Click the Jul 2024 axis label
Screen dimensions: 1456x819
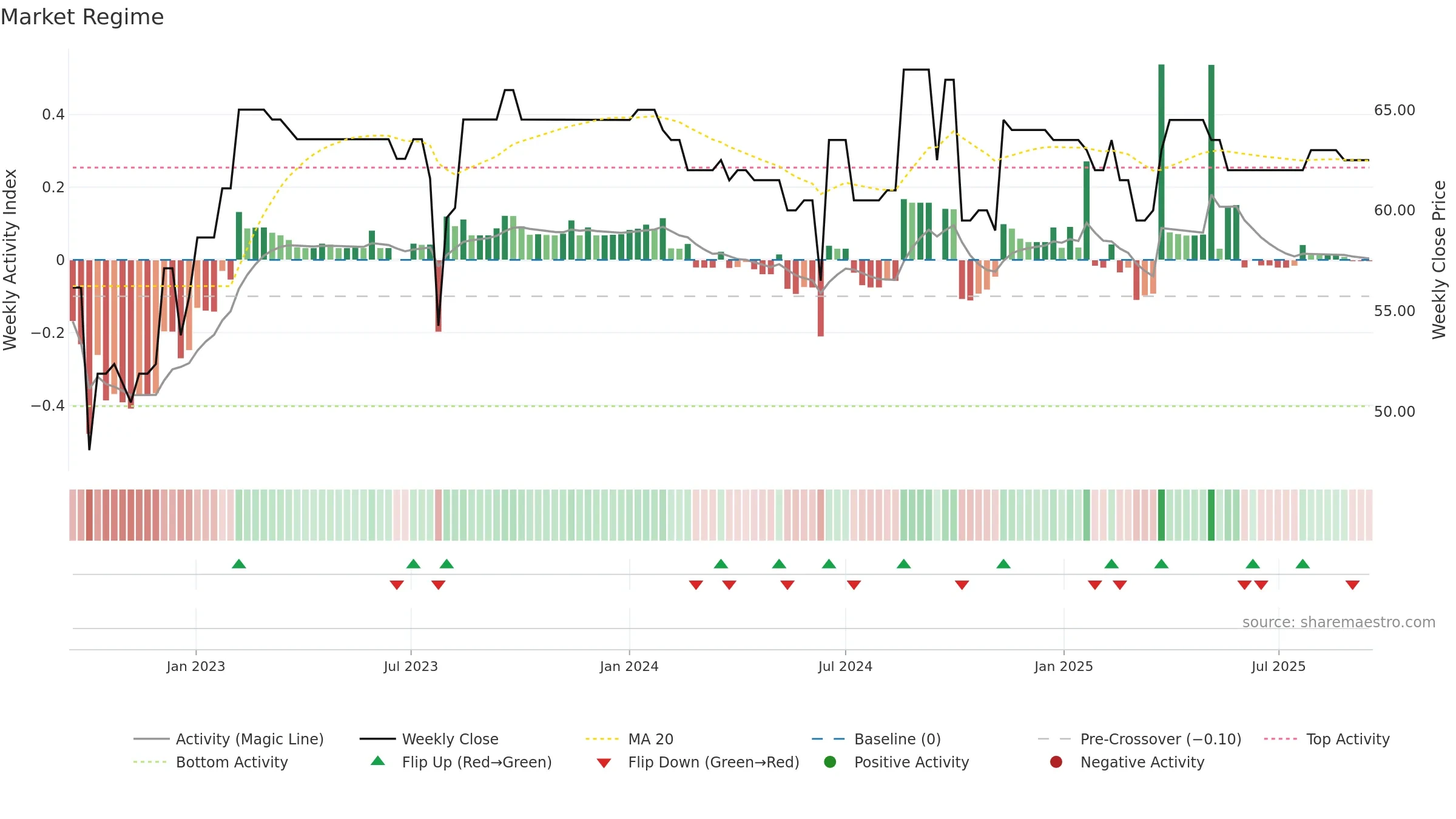pyautogui.click(x=845, y=666)
